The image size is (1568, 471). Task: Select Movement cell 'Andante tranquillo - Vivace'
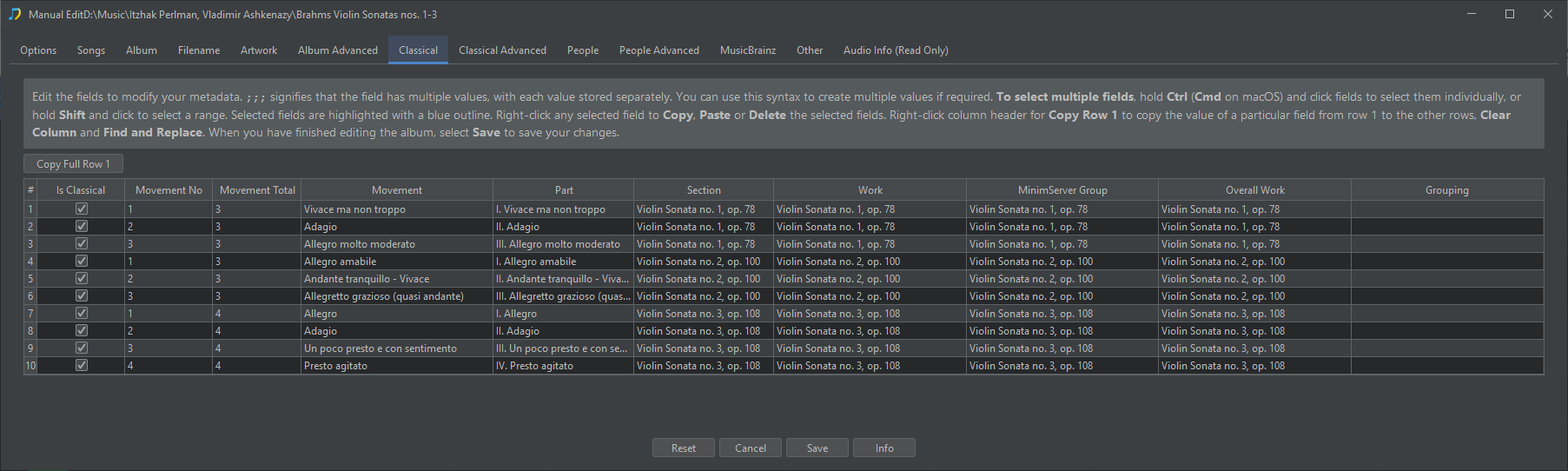(x=397, y=279)
